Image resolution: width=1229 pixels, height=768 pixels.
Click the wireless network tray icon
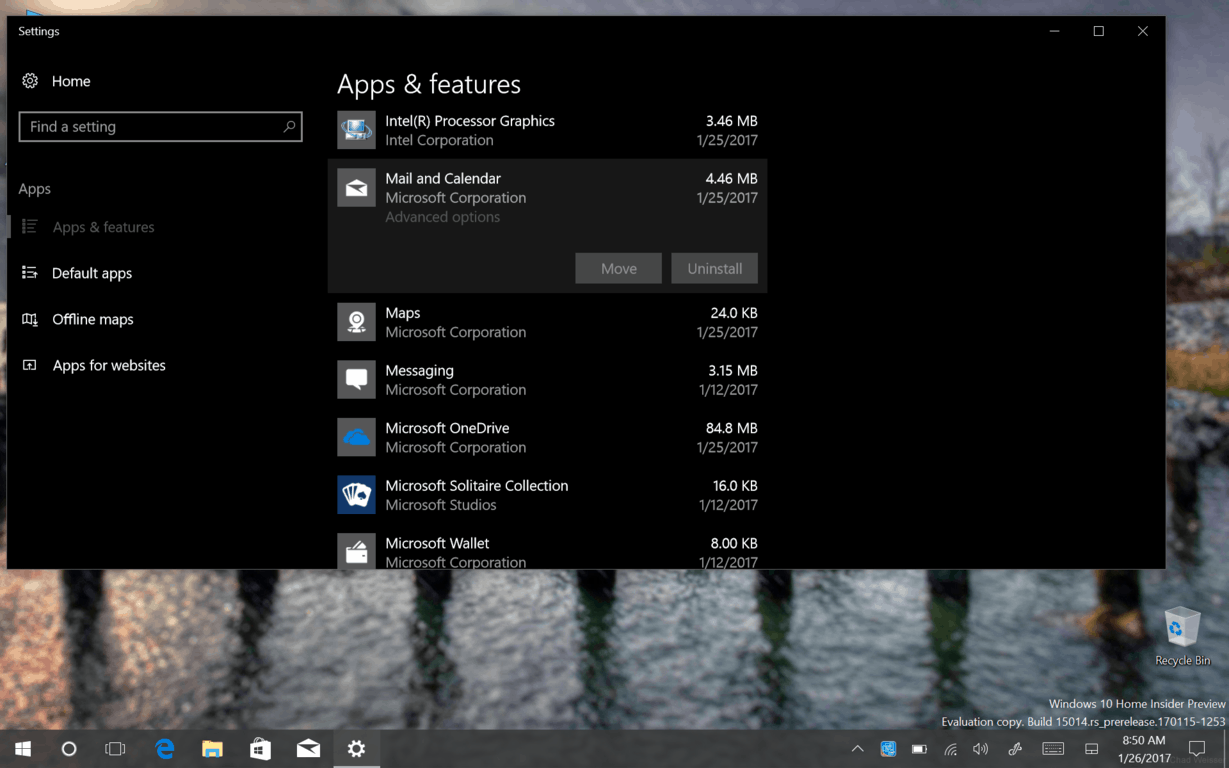951,749
